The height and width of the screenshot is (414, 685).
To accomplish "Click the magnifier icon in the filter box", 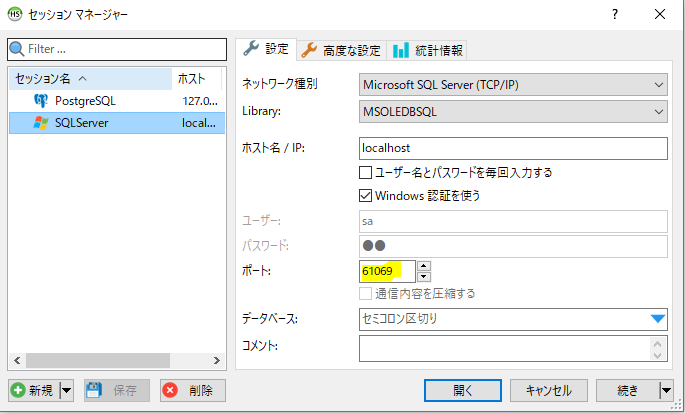I will tap(17, 49).
